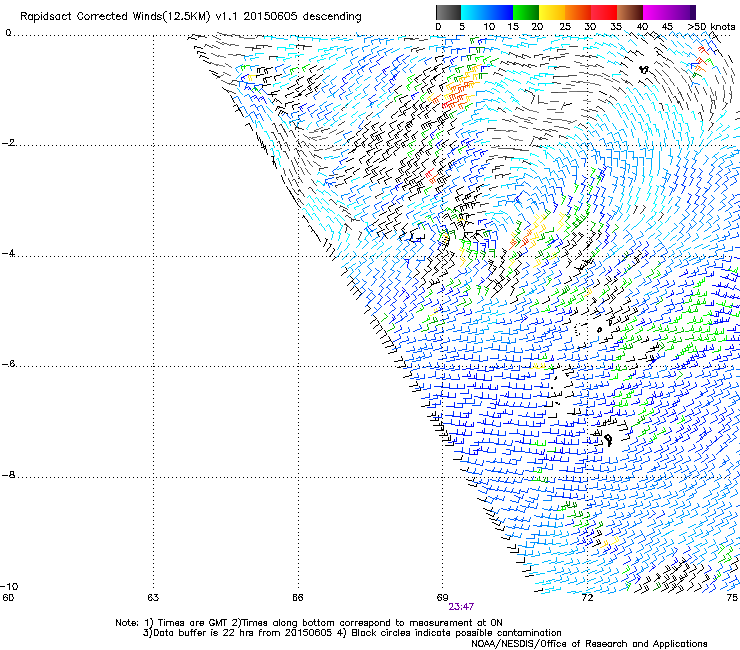The height and width of the screenshot is (650, 740).
Task: Click 'NOAA/NESDIS/Office of Research and Applications' credit
Action: tap(589, 644)
